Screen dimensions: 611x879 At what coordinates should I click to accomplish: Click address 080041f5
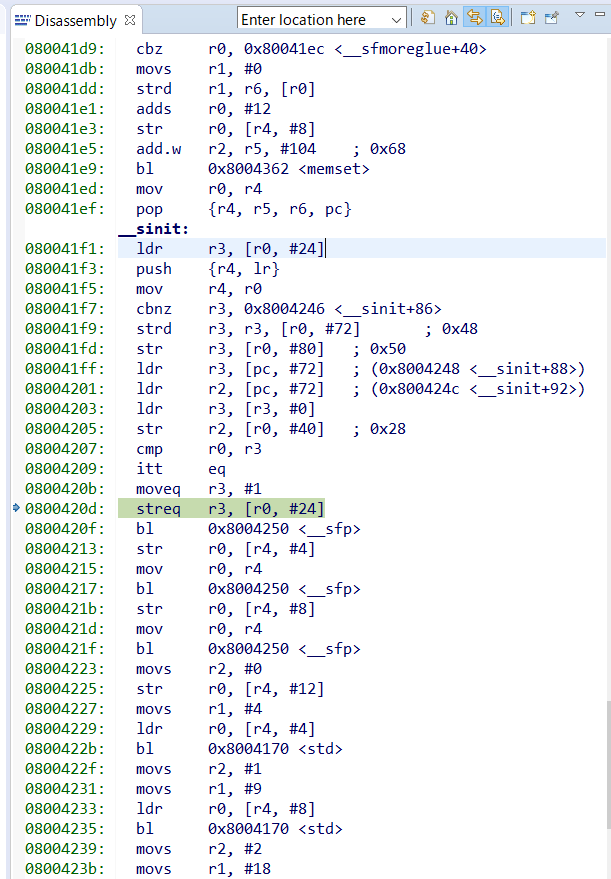click(64, 289)
